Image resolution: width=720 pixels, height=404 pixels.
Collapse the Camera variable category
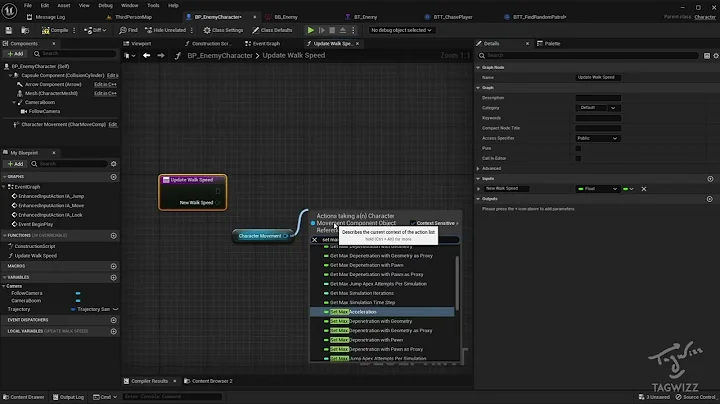tap(4, 286)
